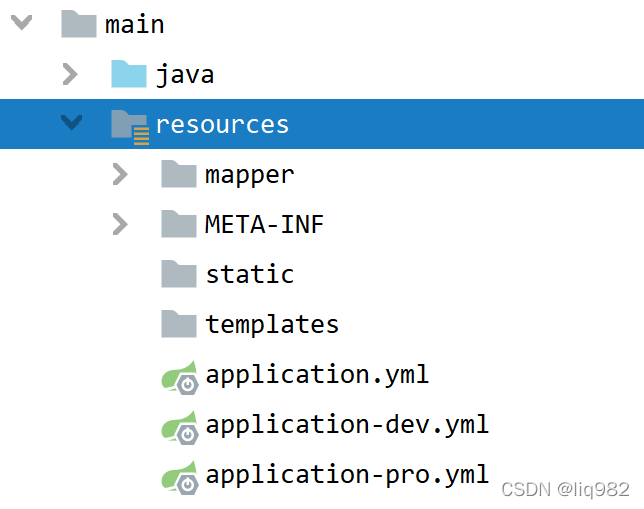Image resolution: width=644 pixels, height=509 pixels.
Task: Click the static folder icon
Action: pyautogui.click(x=179, y=274)
